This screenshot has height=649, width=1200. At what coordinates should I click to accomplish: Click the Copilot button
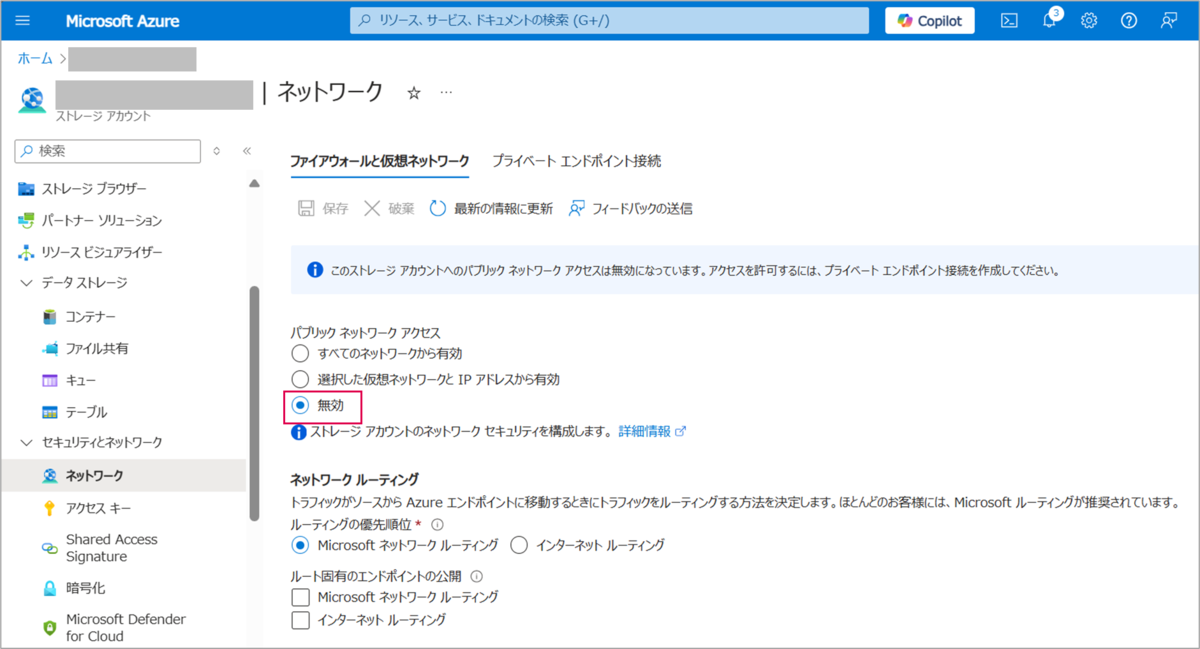930,20
